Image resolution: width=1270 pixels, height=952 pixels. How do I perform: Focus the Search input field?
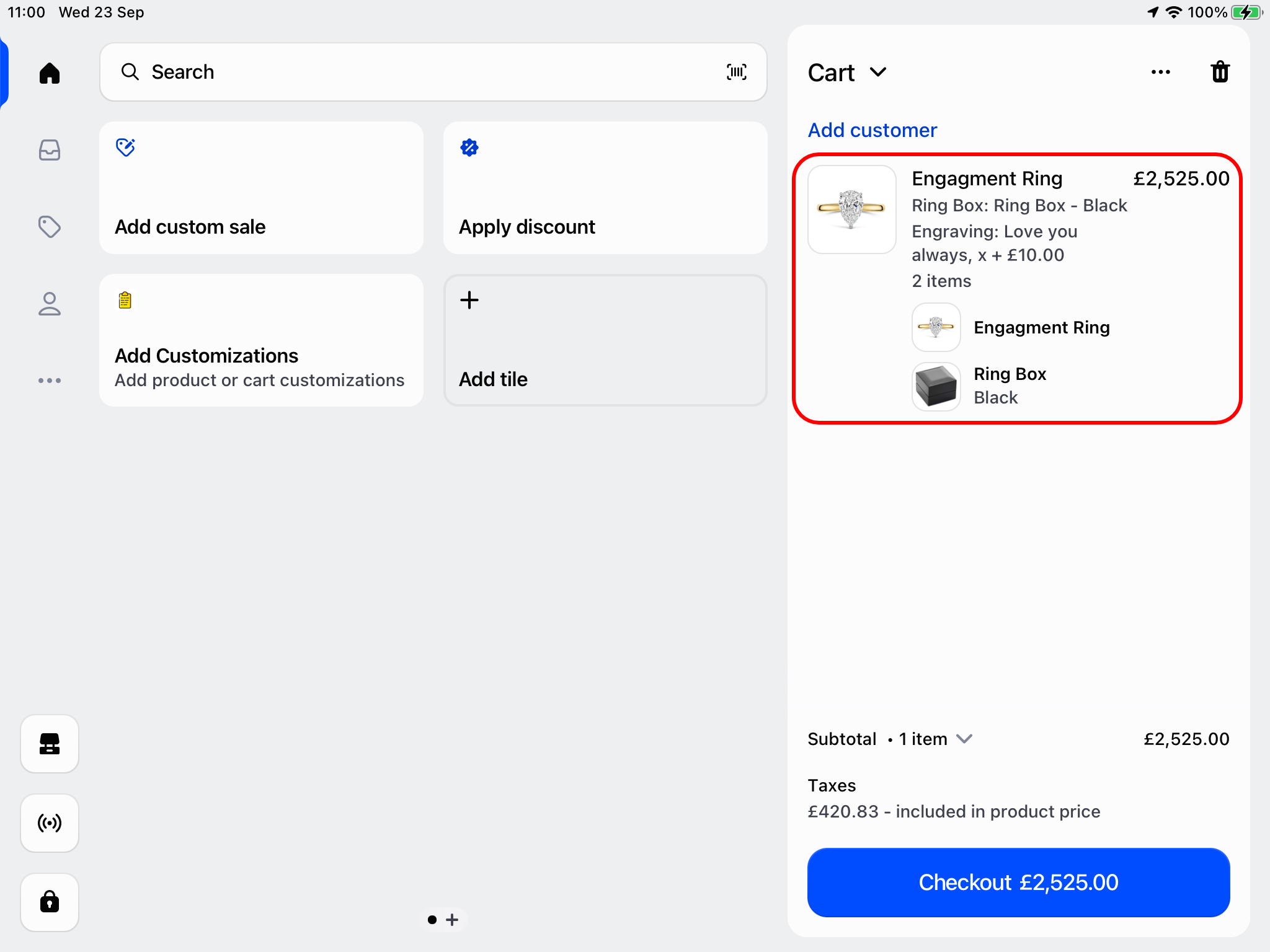[433, 72]
